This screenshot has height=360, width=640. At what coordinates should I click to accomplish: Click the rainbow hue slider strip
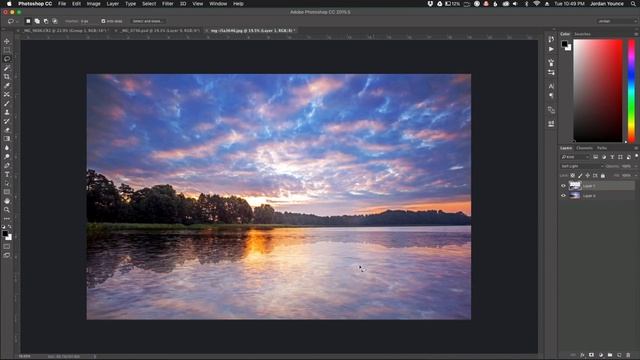[631, 91]
